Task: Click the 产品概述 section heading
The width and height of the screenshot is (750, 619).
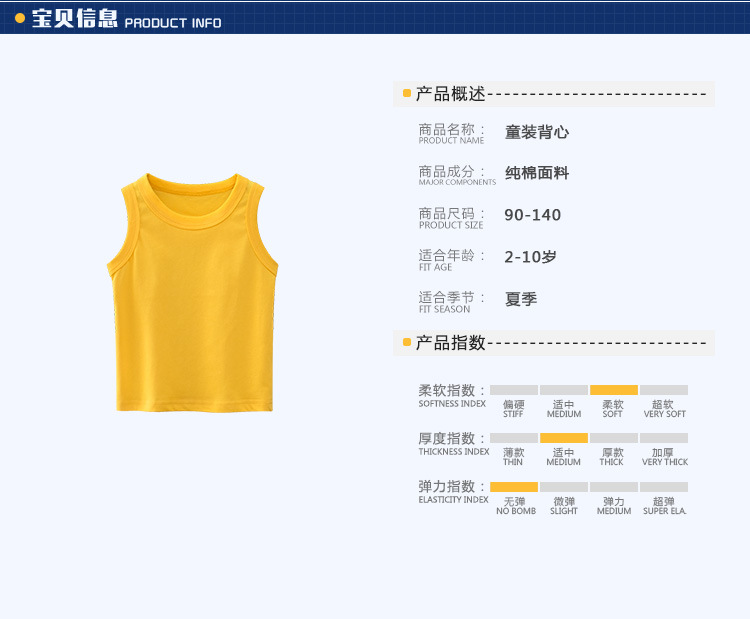Action: tap(450, 94)
